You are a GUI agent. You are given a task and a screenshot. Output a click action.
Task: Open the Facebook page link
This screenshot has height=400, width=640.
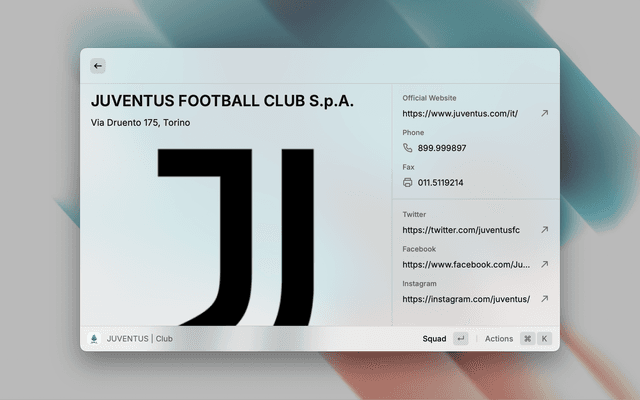click(x=466, y=265)
